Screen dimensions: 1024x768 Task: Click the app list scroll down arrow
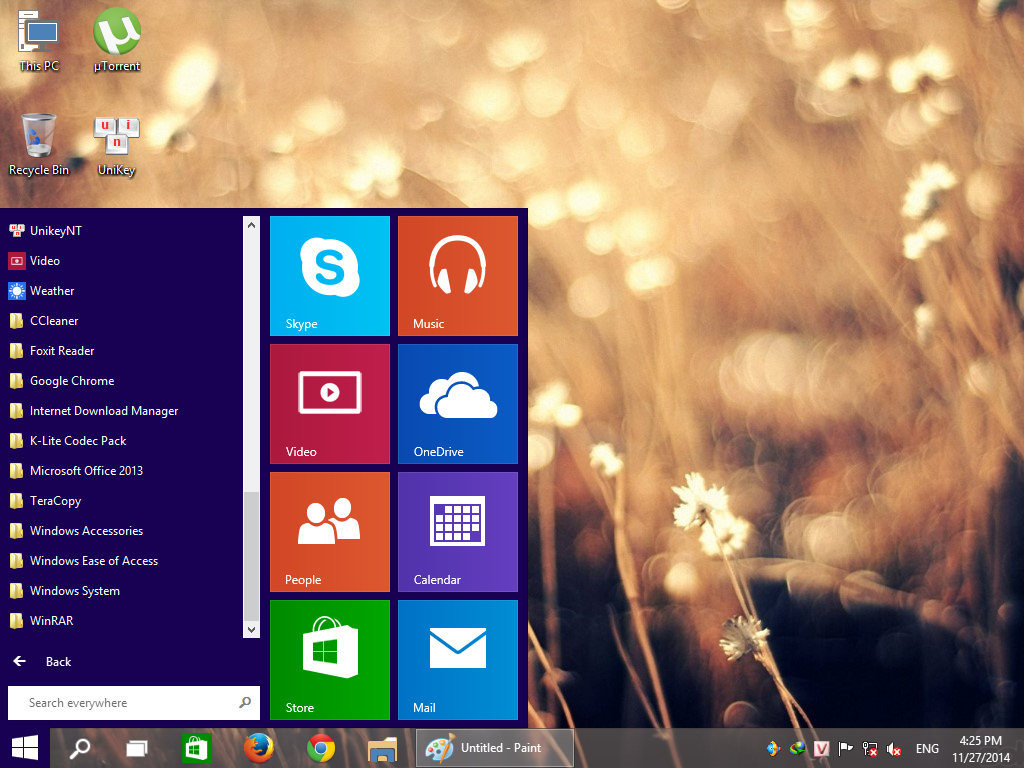(x=251, y=630)
